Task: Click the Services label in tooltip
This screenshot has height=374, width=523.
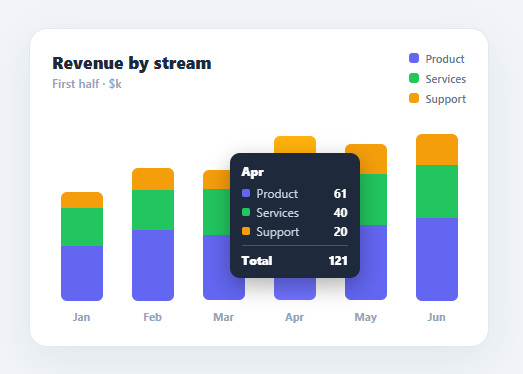Action: pyautogui.click(x=278, y=213)
